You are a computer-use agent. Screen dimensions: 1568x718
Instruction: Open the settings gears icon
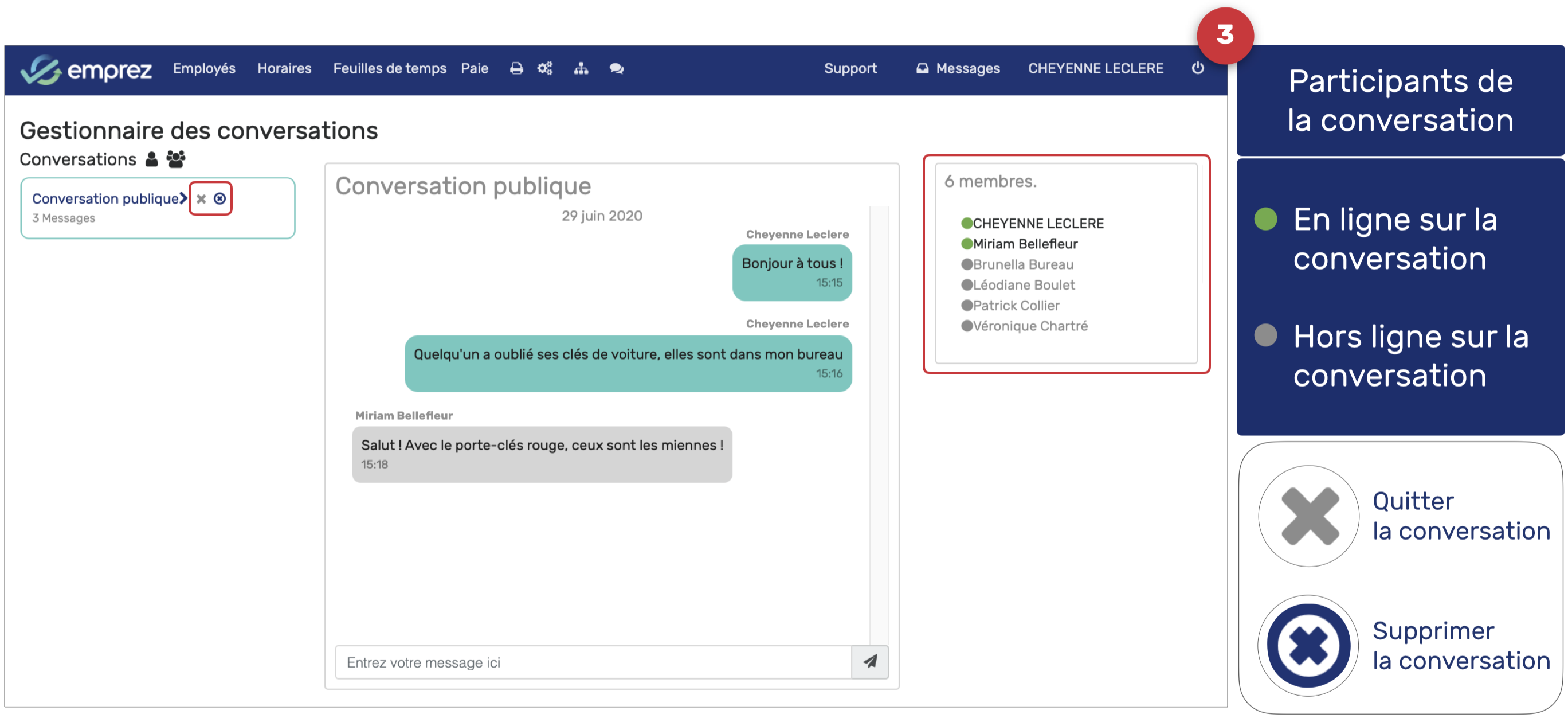point(545,68)
